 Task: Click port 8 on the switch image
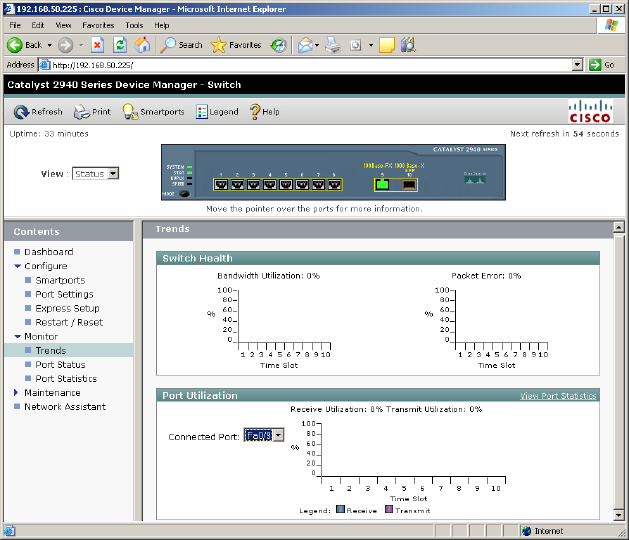(335, 185)
